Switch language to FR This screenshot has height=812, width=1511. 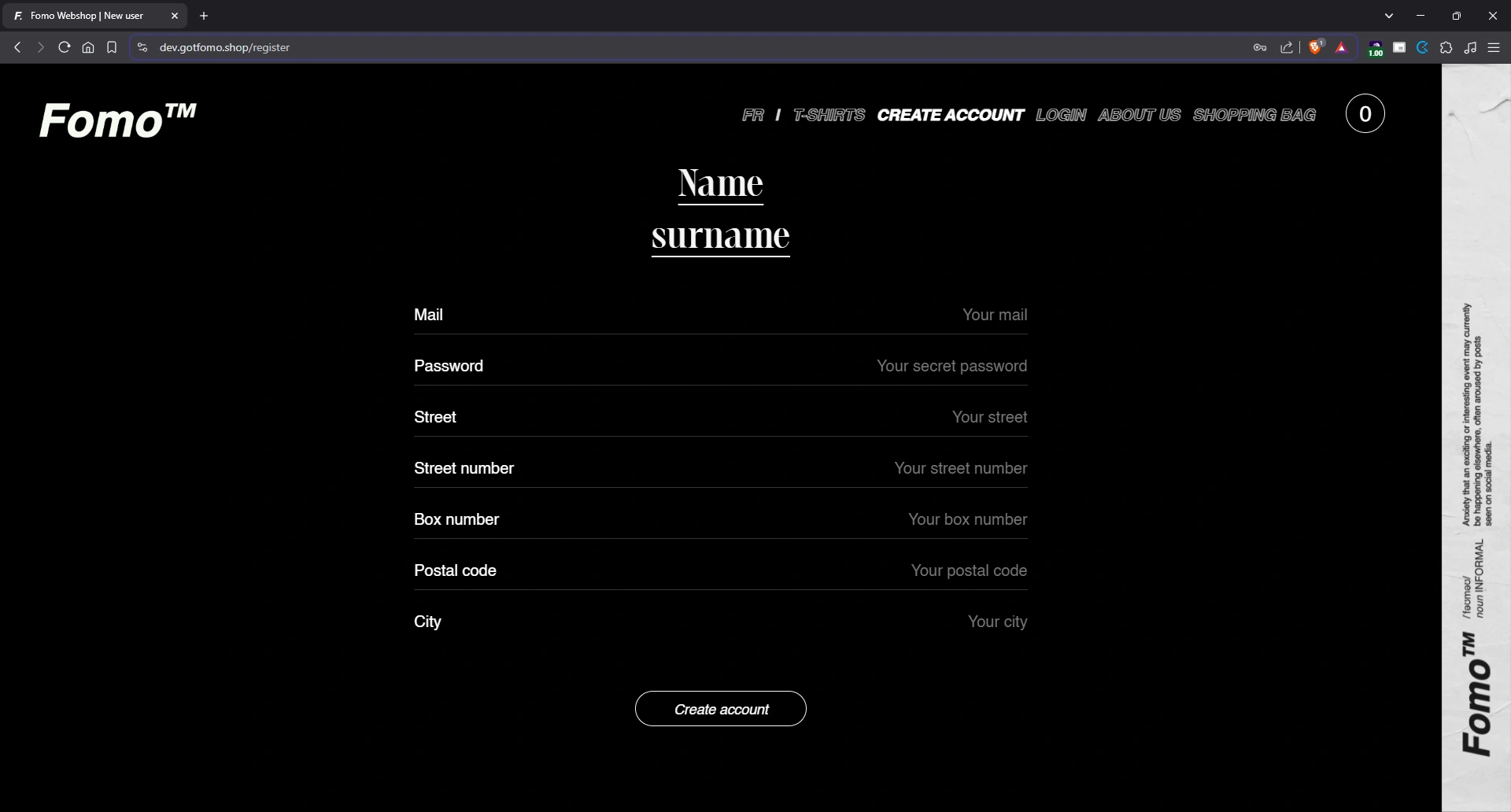pos(753,115)
